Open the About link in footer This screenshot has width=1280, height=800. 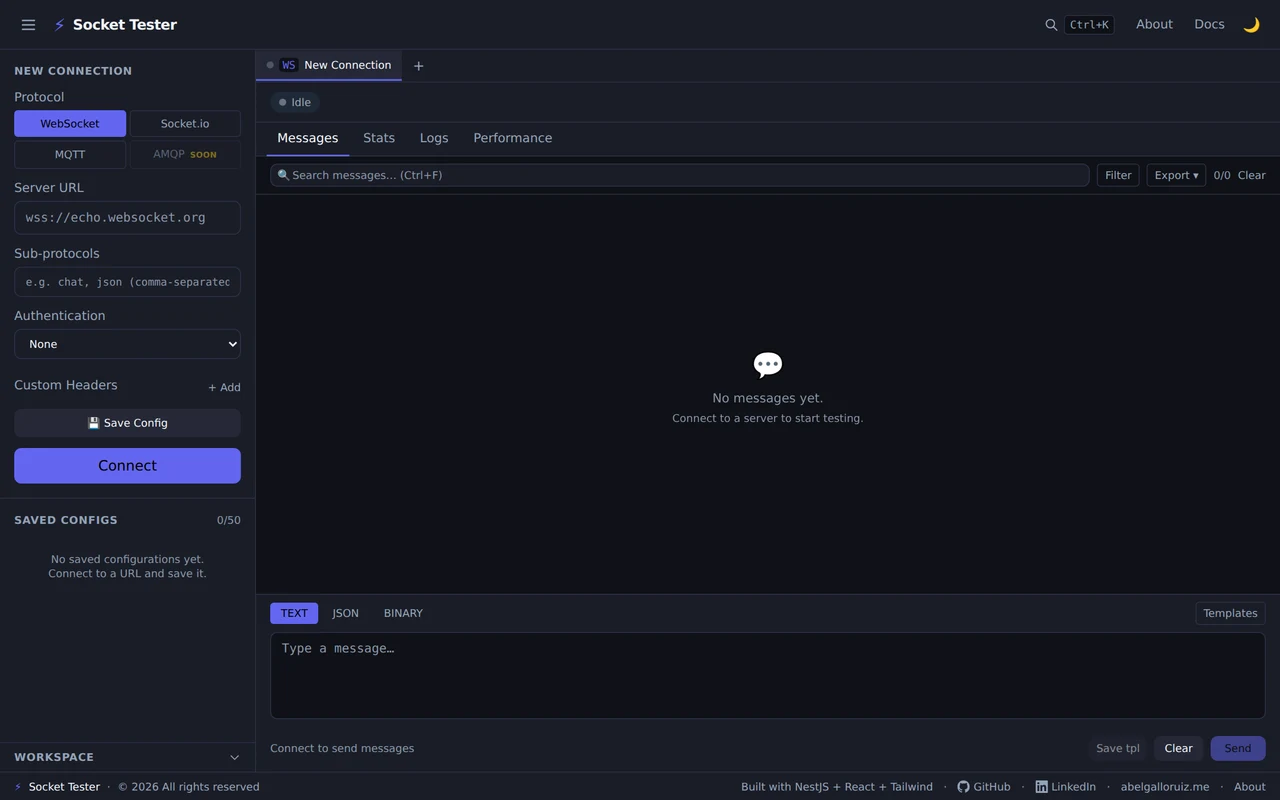tap(1250, 787)
